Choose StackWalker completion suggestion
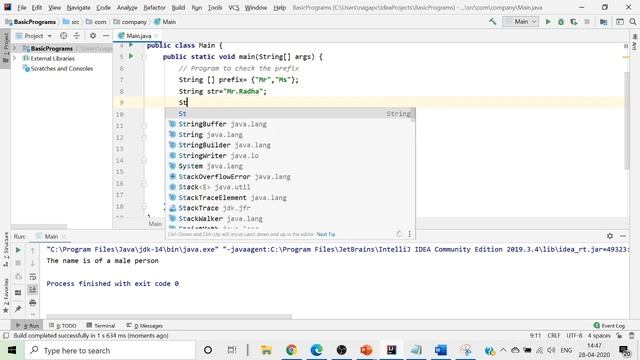 pos(290,219)
